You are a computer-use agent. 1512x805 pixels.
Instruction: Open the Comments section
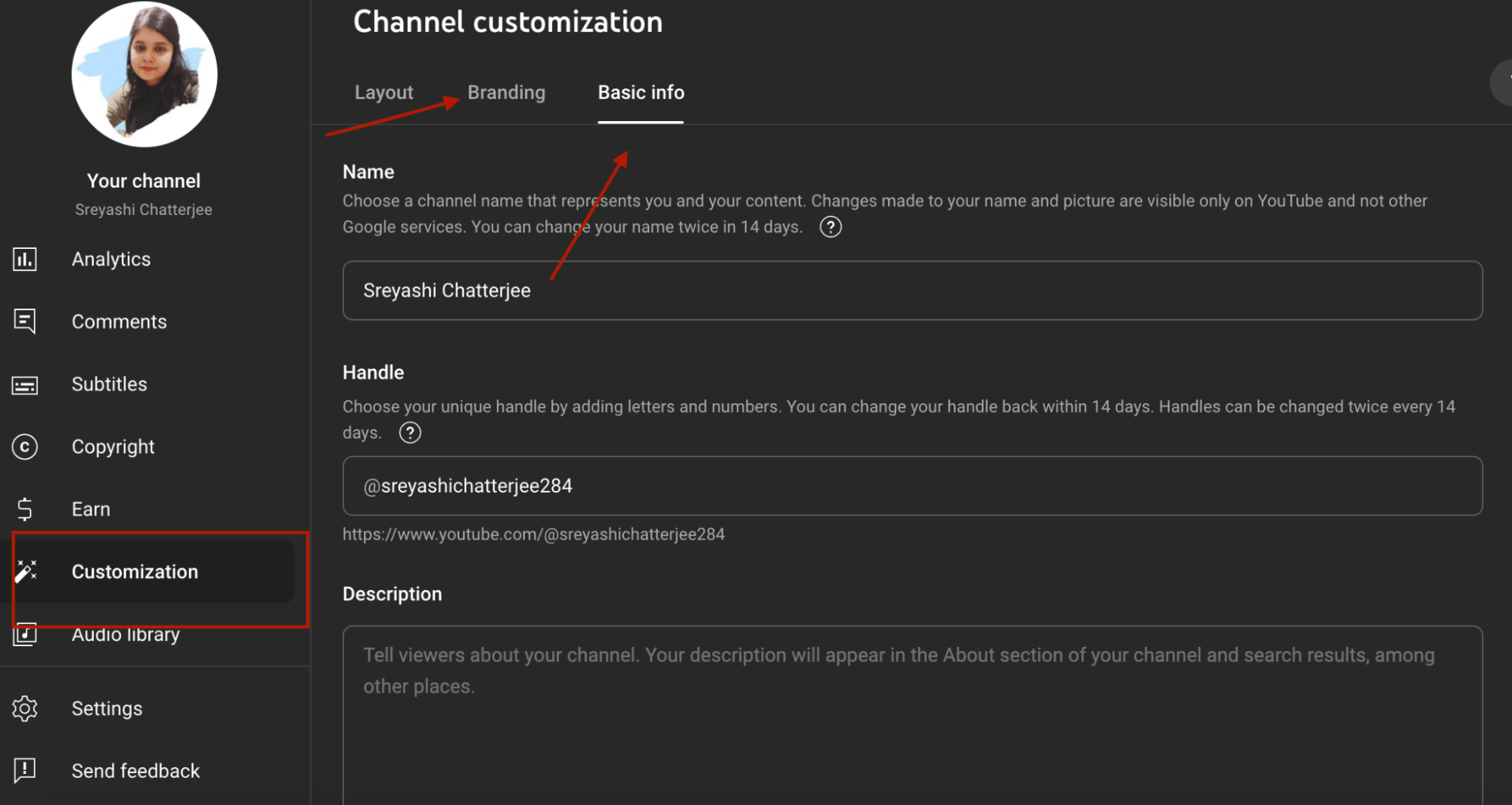(x=119, y=321)
